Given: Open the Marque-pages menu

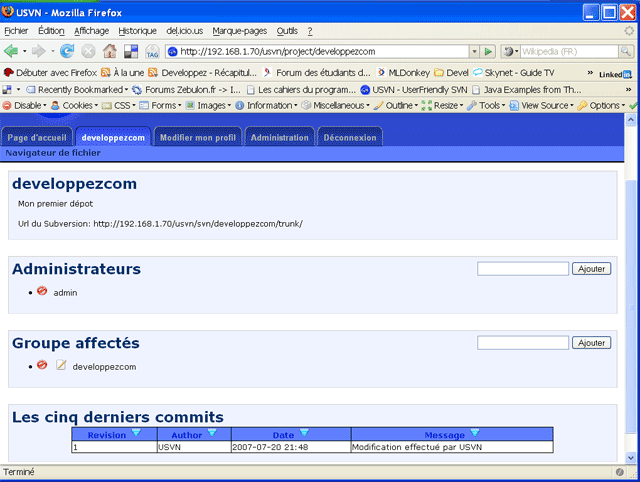Looking at the screenshot, I should click(x=239, y=31).
